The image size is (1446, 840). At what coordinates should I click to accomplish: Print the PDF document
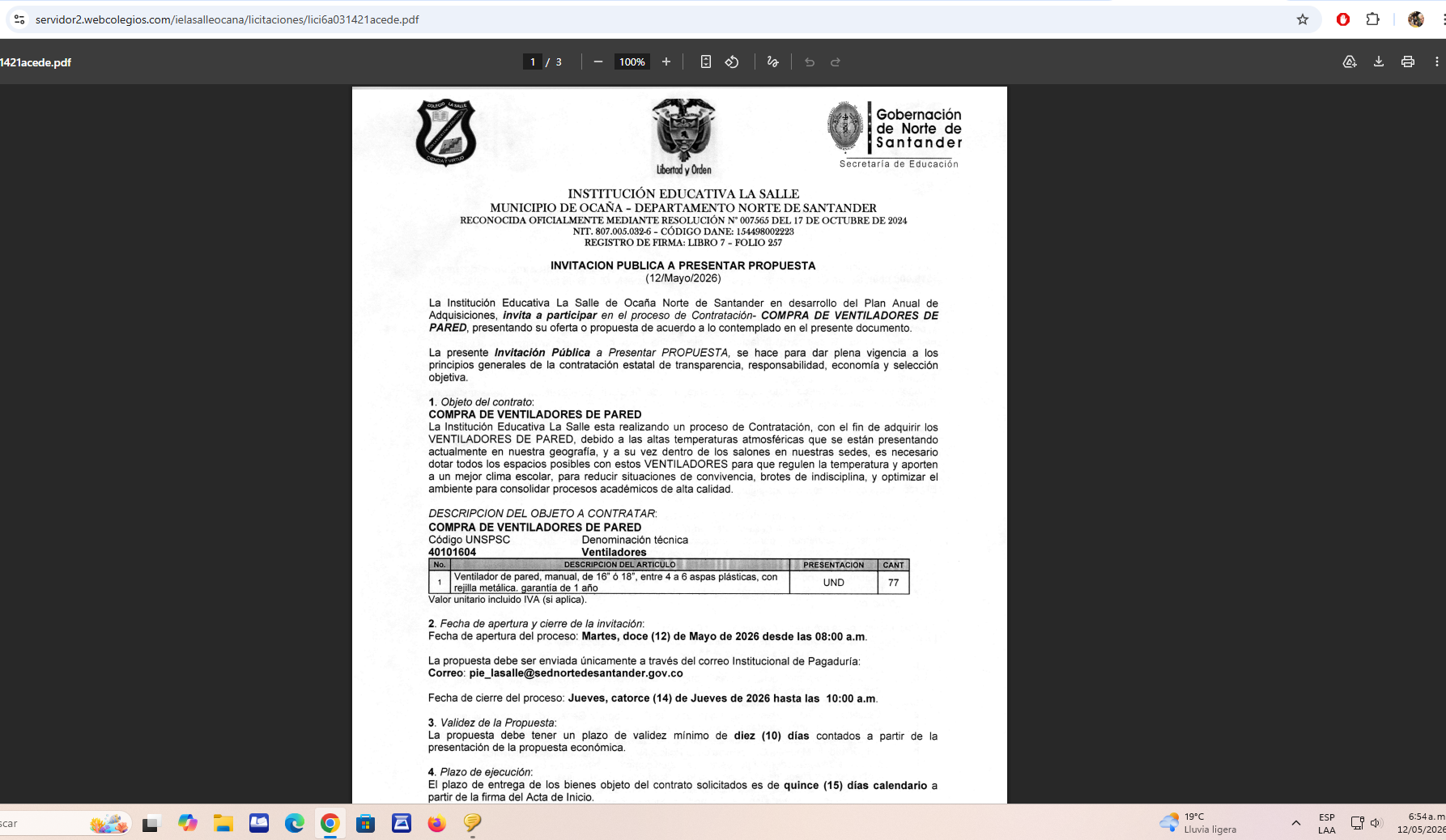click(x=1408, y=62)
